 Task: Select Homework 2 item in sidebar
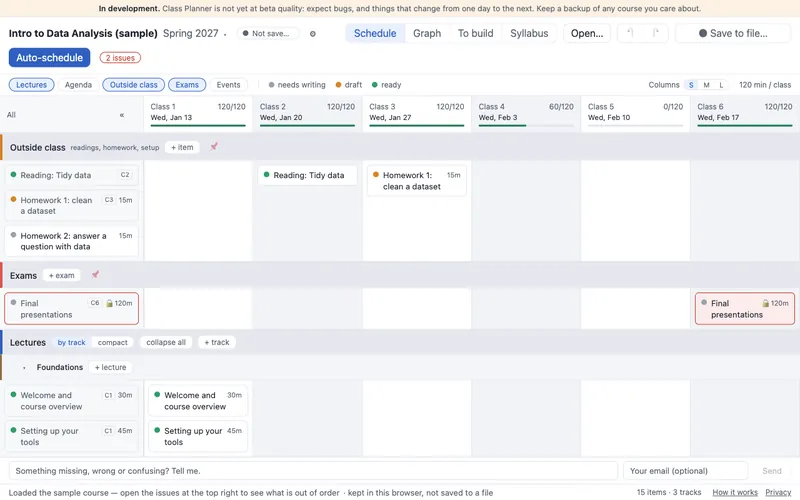coord(71,241)
